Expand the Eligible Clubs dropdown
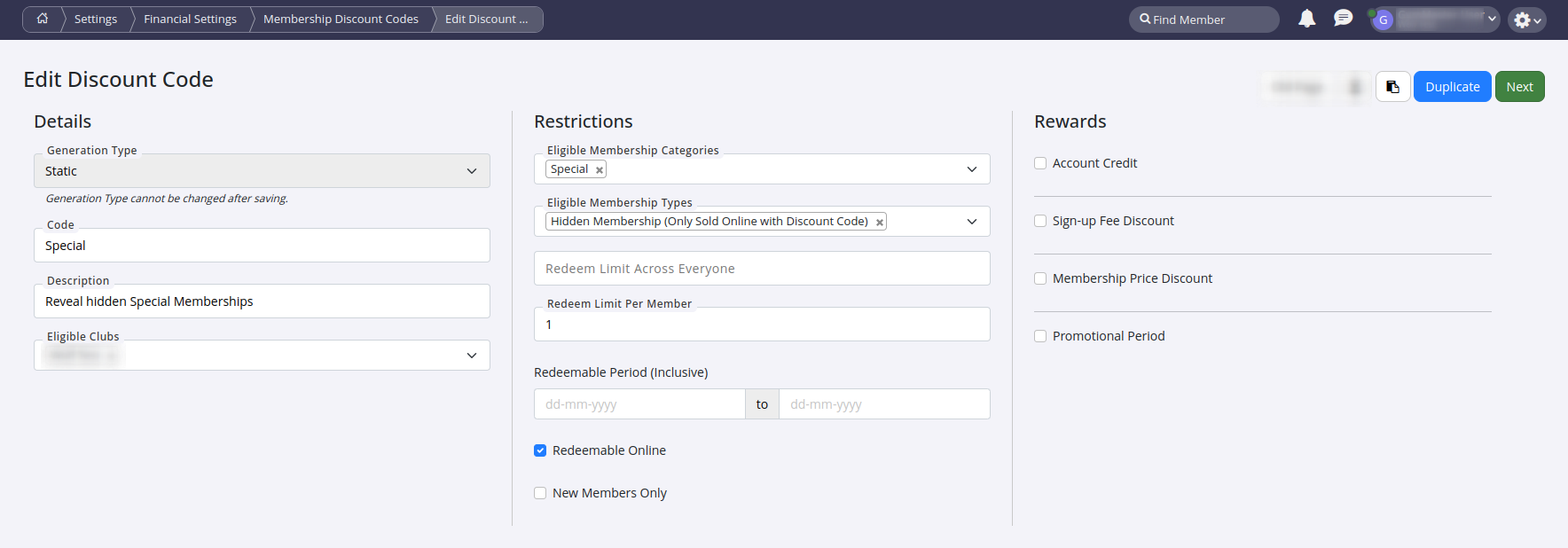This screenshot has height=548, width=1568. [x=471, y=356]
